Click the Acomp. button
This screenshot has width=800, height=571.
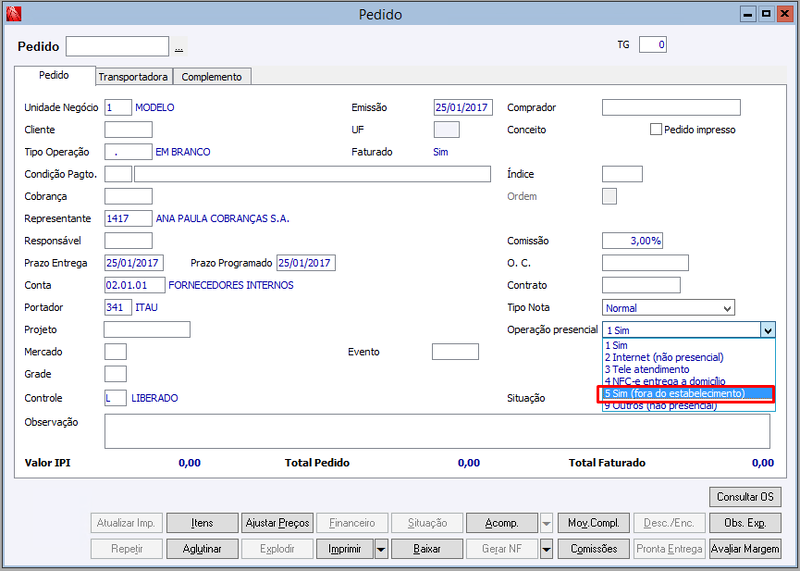(x=502, y=523)
